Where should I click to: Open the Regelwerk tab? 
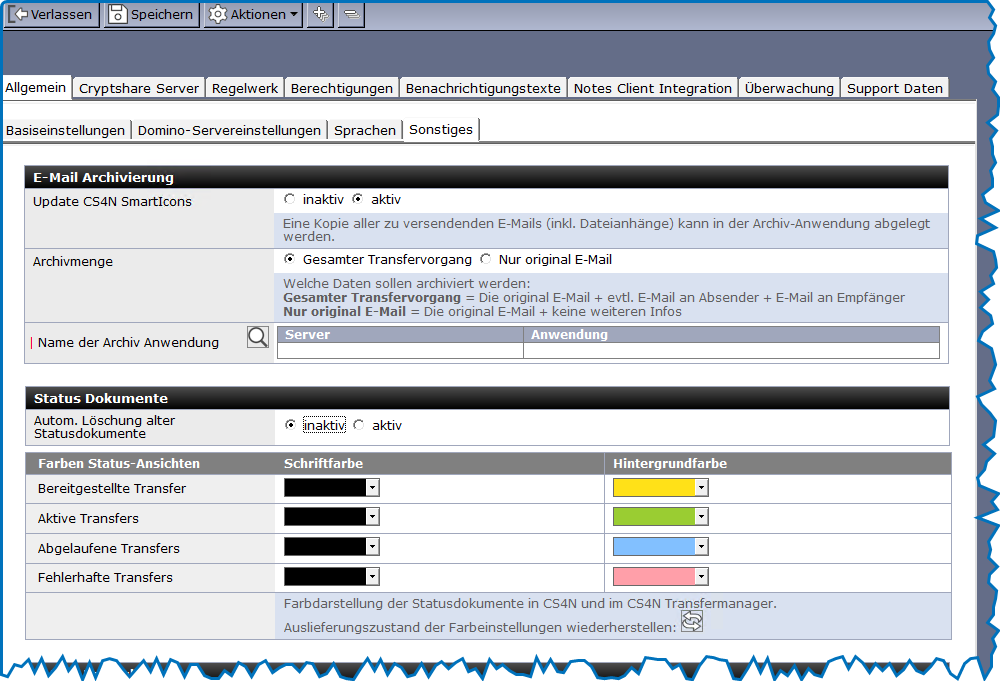click(x=245, y=88)
